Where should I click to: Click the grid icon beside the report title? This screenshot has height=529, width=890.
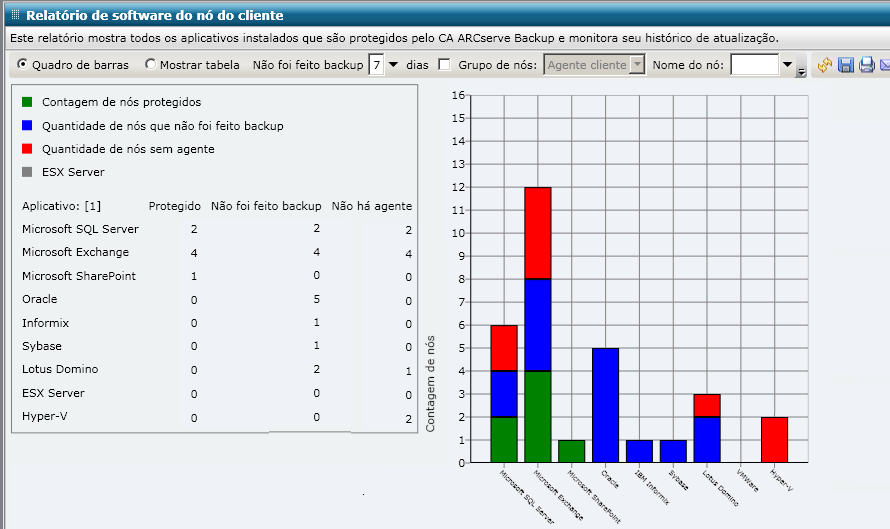(x=16, y=15)
